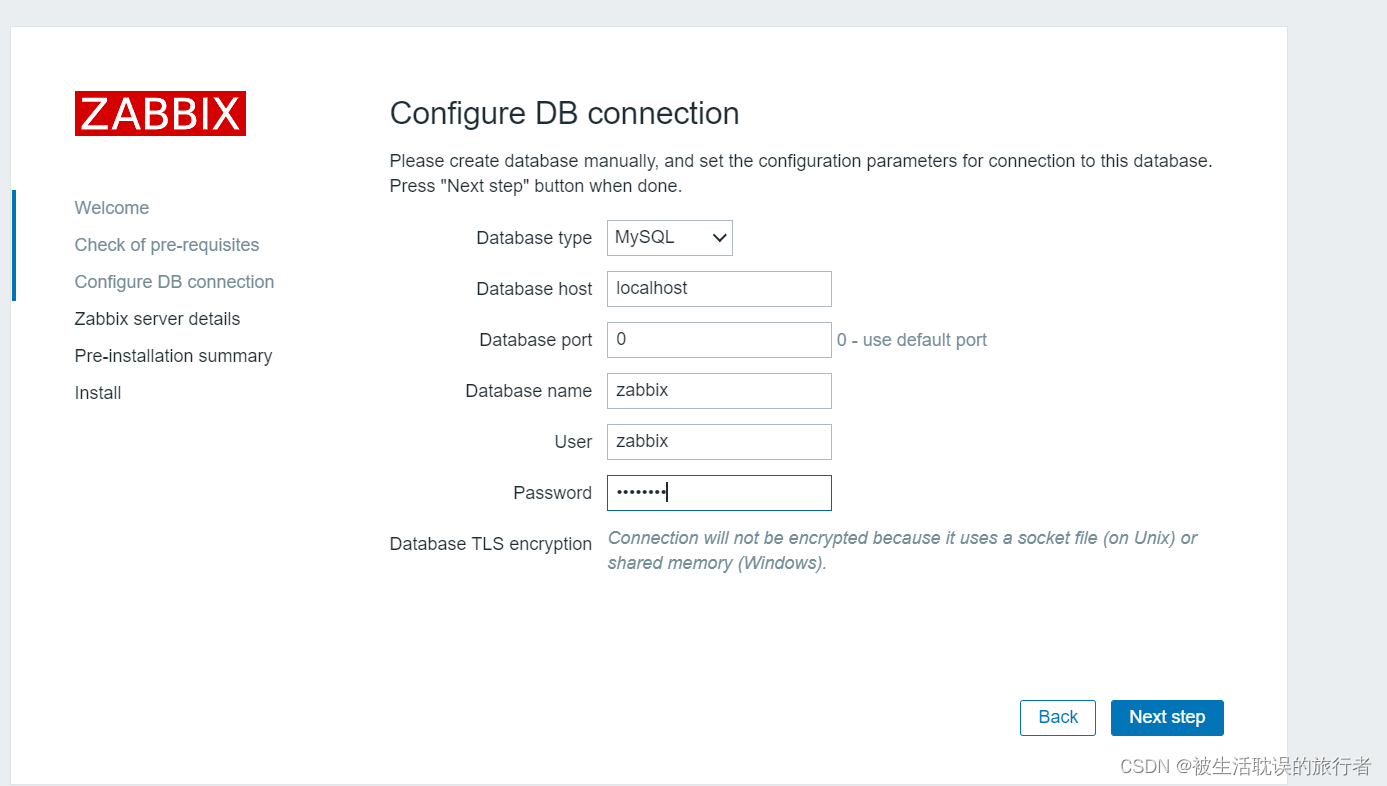The image size is (1387, 786).
Task: Click the Database port label
Action: tap(536, 340)
